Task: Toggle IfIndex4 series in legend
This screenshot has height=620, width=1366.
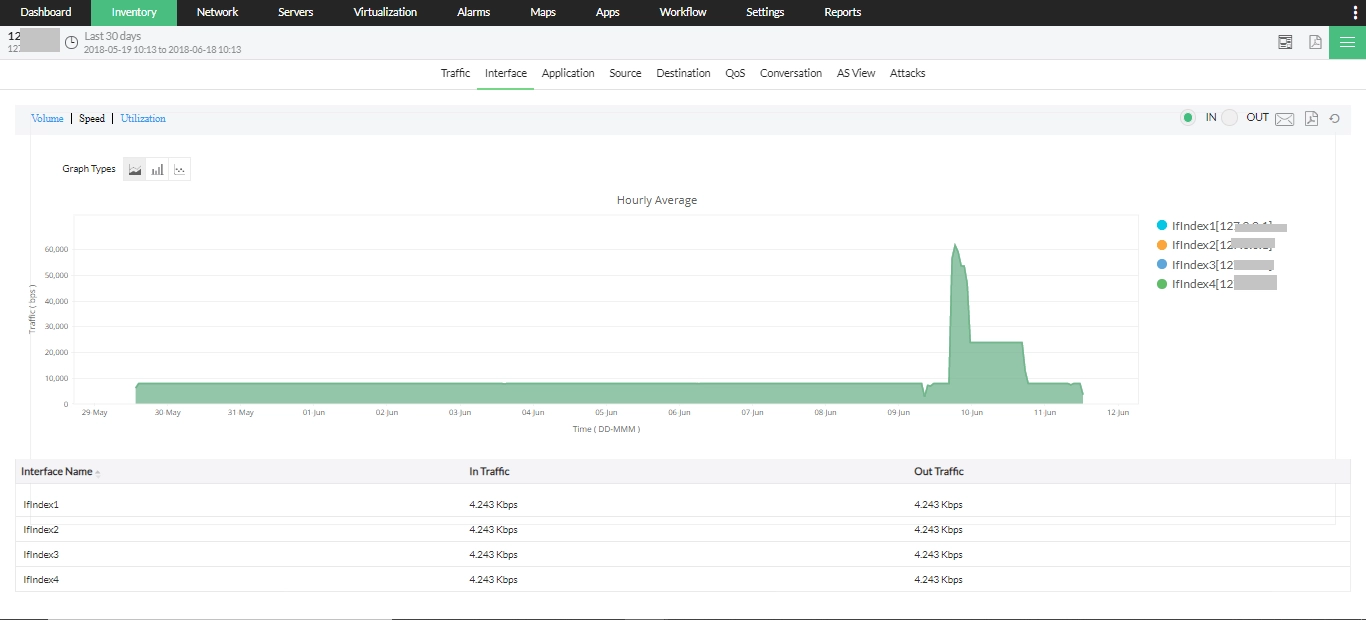Action: click(1216, 284)
